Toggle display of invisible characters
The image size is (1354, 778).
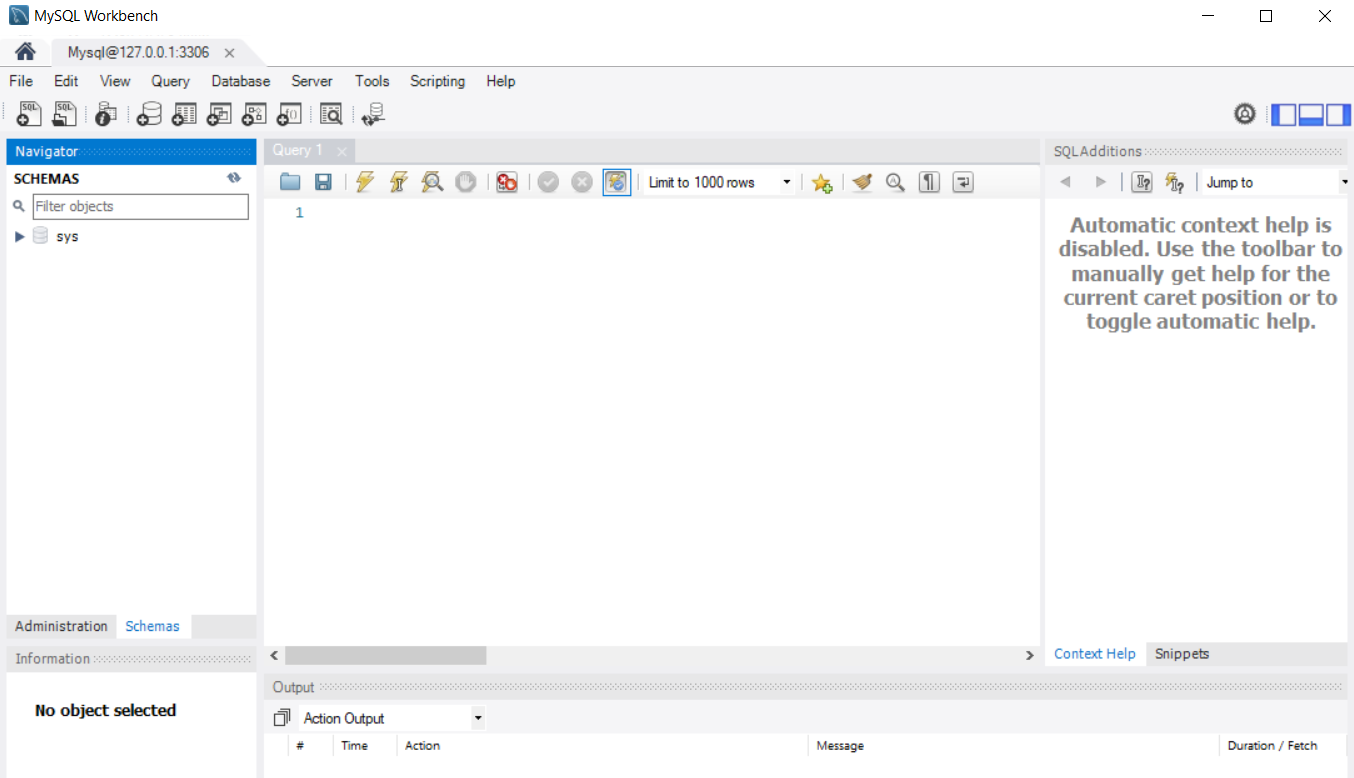pos(929,182)
